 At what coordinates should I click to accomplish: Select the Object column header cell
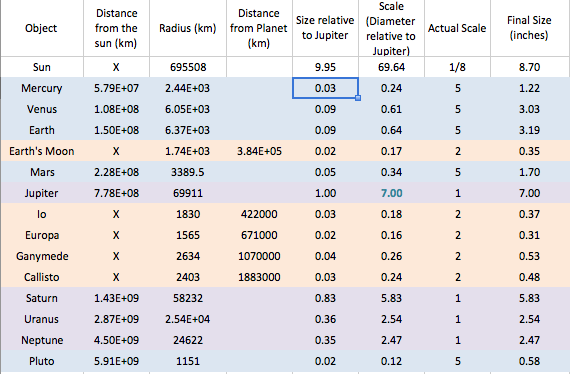pos(42,28)
